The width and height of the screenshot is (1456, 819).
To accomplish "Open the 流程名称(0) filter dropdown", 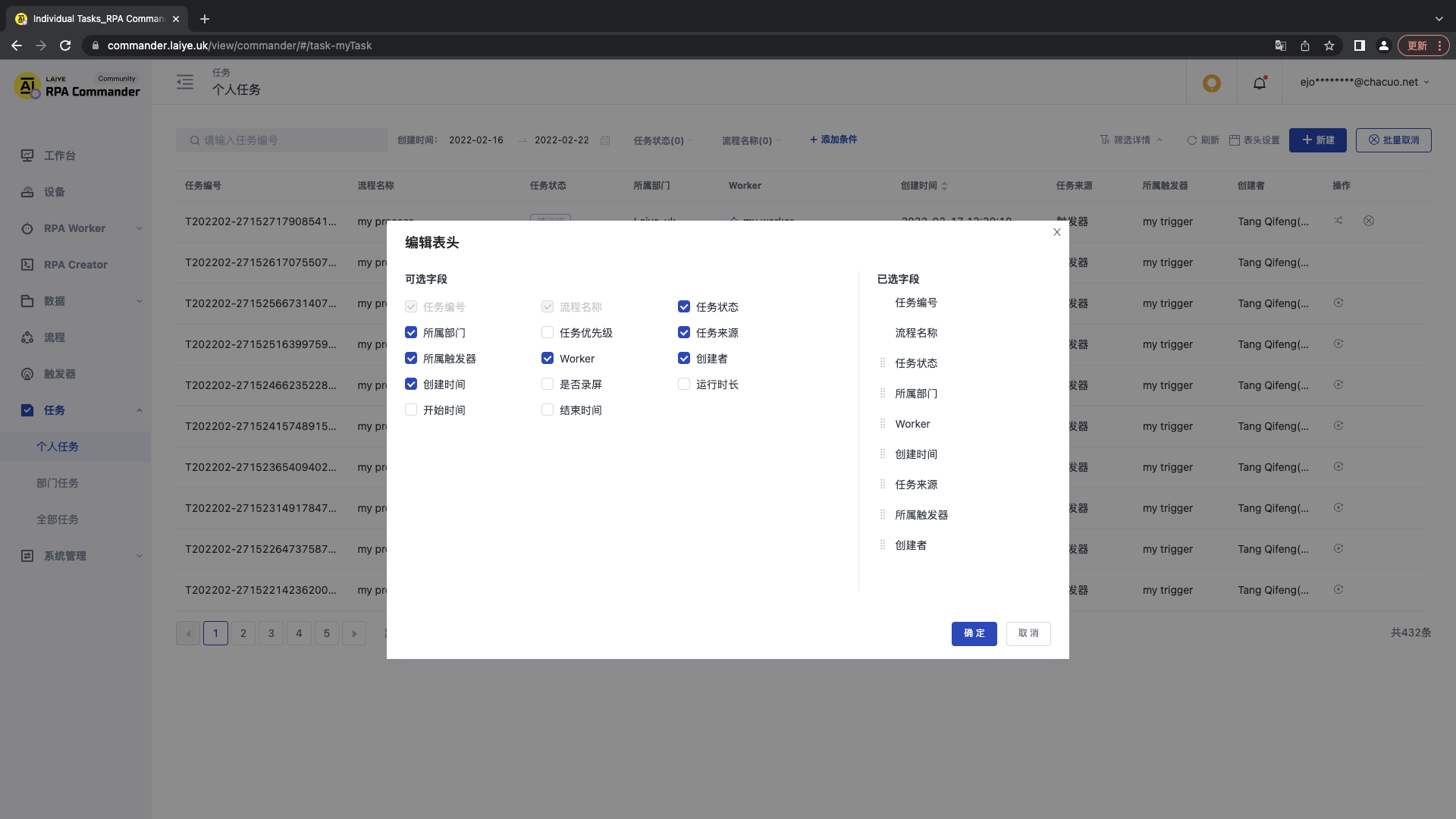I will click(x=752, y=140).
